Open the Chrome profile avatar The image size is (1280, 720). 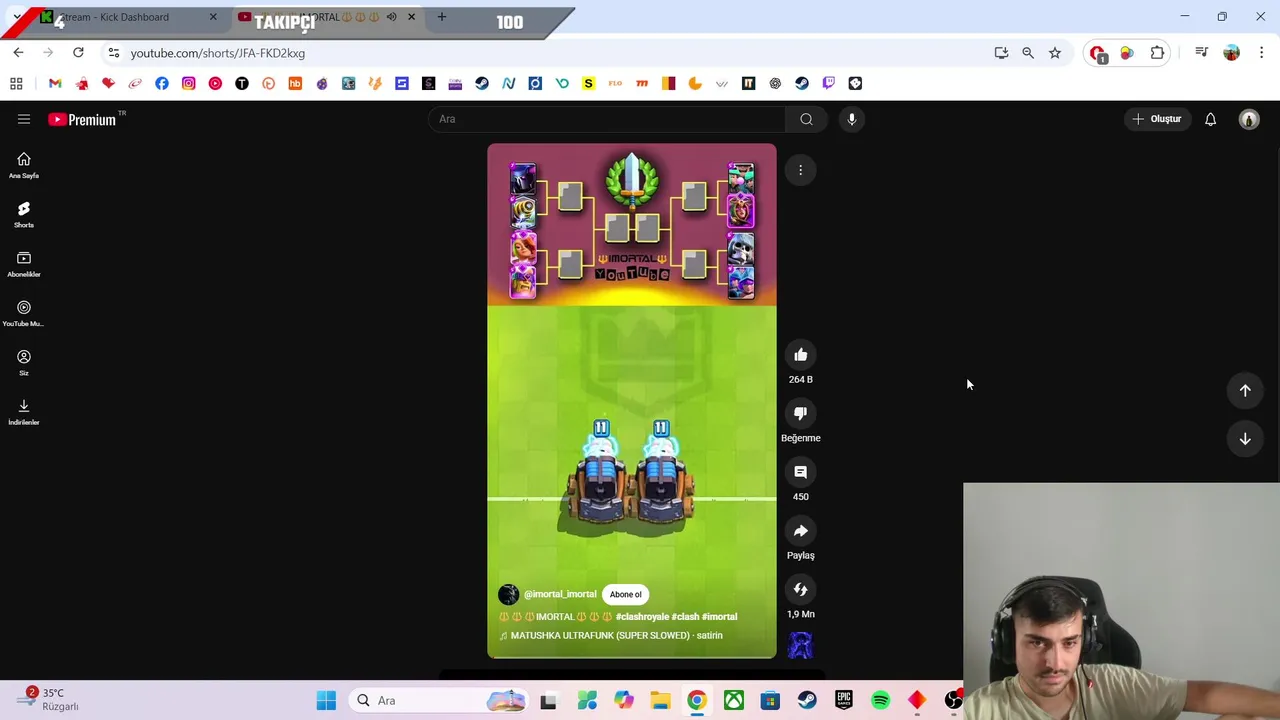click(x=1232, y=53)
